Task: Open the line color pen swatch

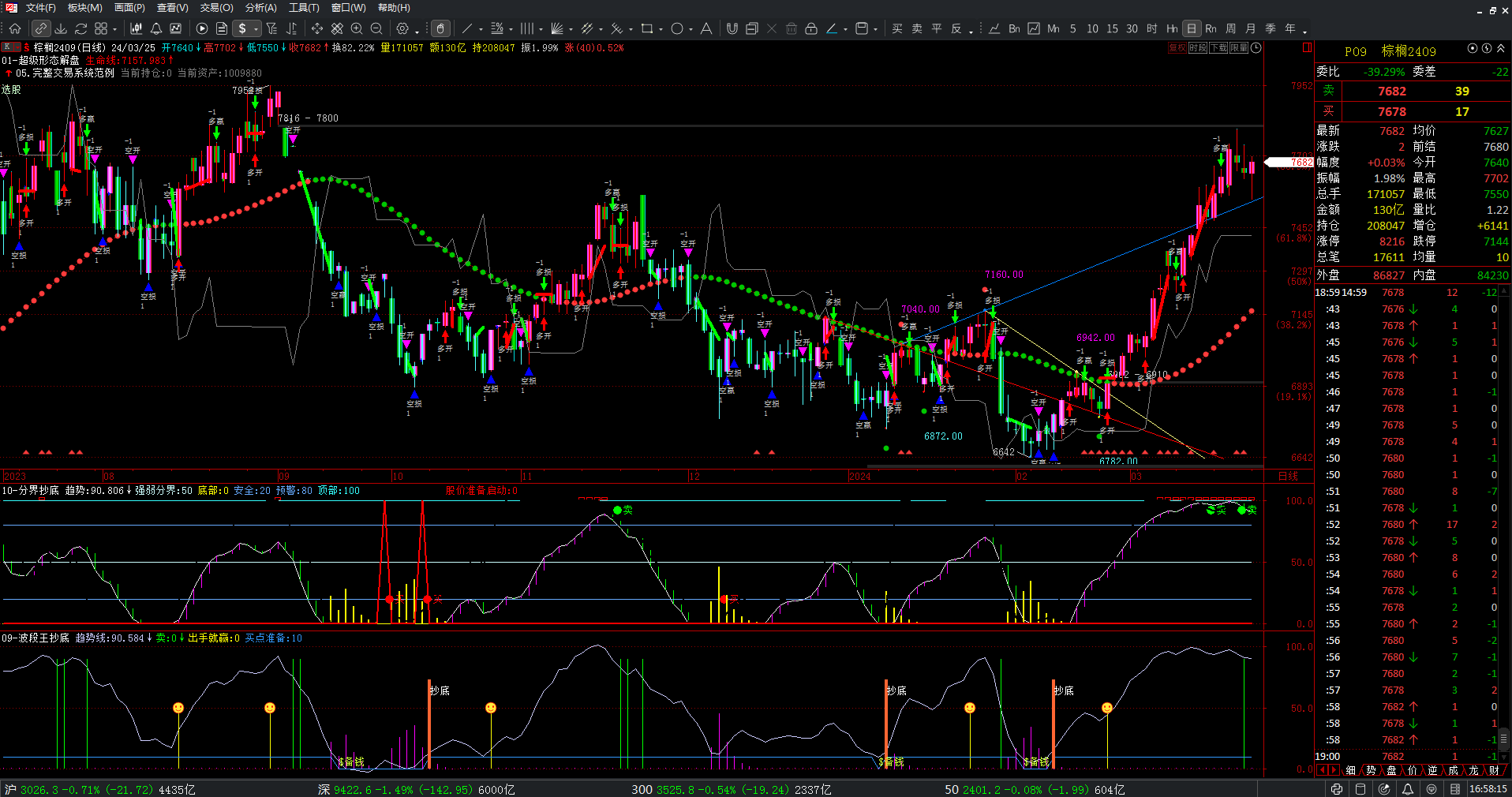Action: (831, 28)
